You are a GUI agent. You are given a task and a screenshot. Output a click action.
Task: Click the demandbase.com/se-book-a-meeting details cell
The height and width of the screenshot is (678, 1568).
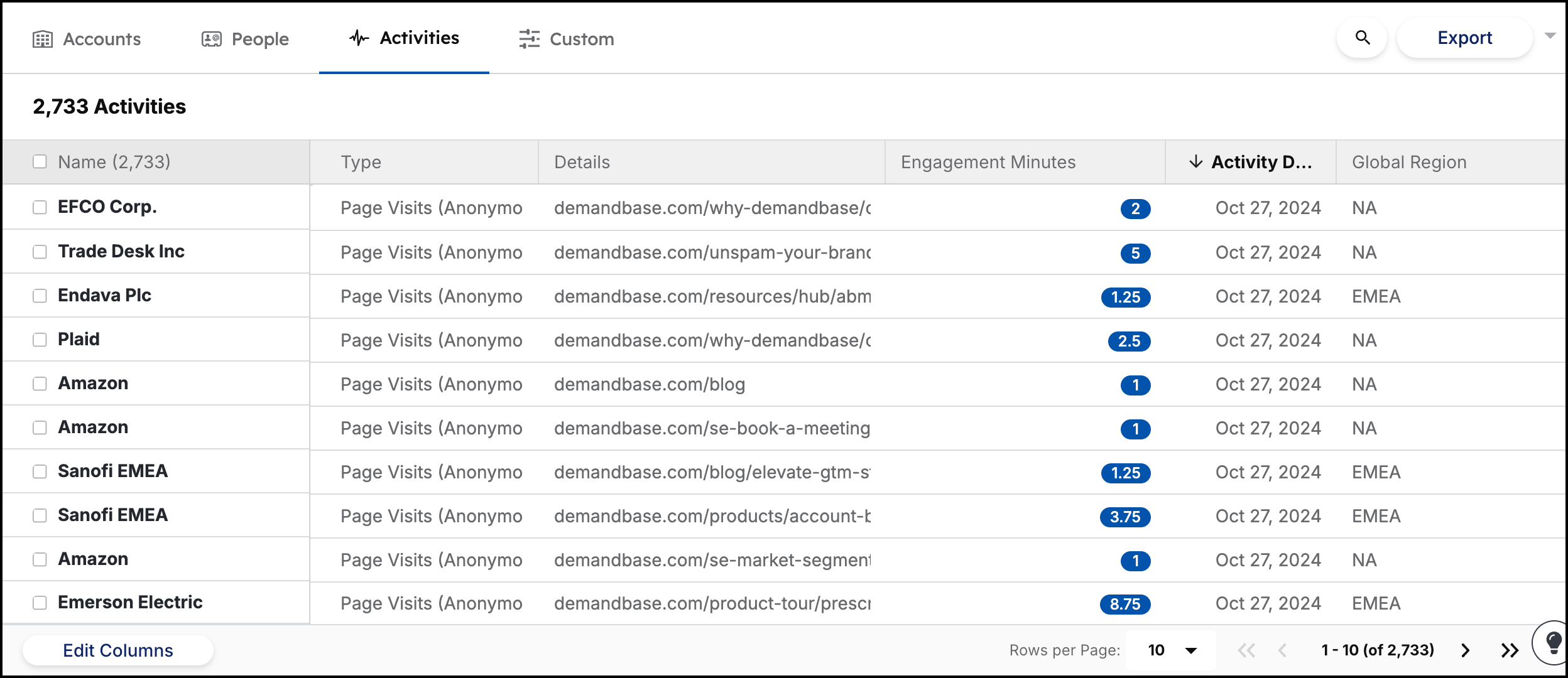(x=712, y=428)
